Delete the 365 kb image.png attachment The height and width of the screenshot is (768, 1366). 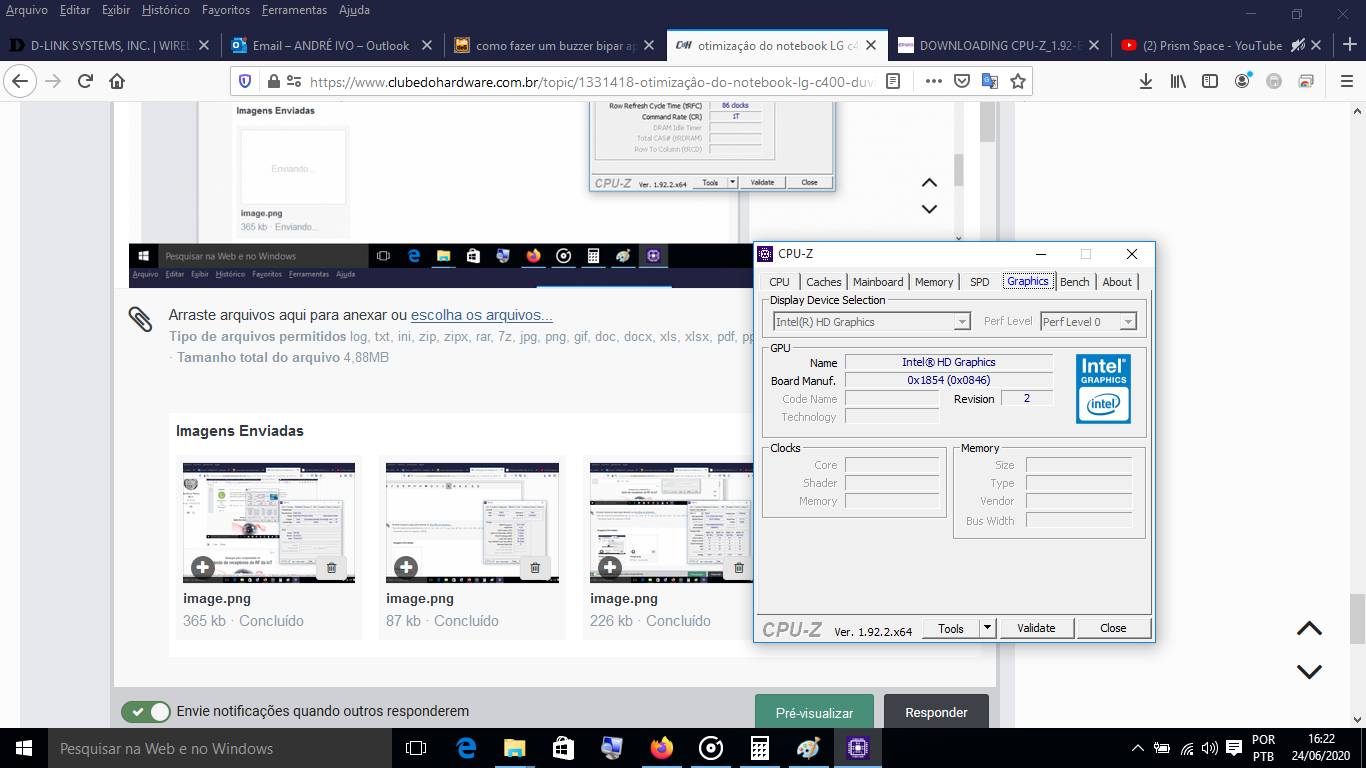(x=331, y=567)
